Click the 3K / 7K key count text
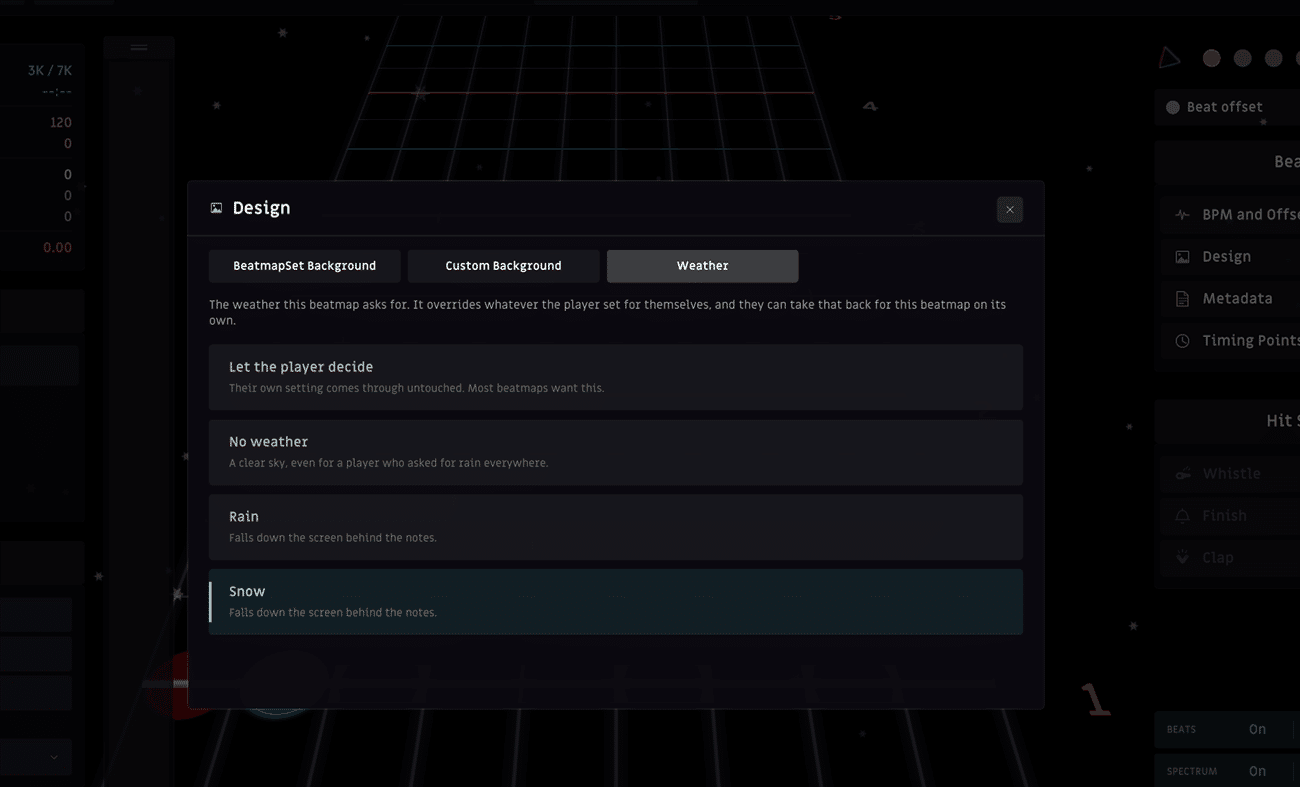The width and height of the screenshot is (1300, 787). [x=50, y=71]
